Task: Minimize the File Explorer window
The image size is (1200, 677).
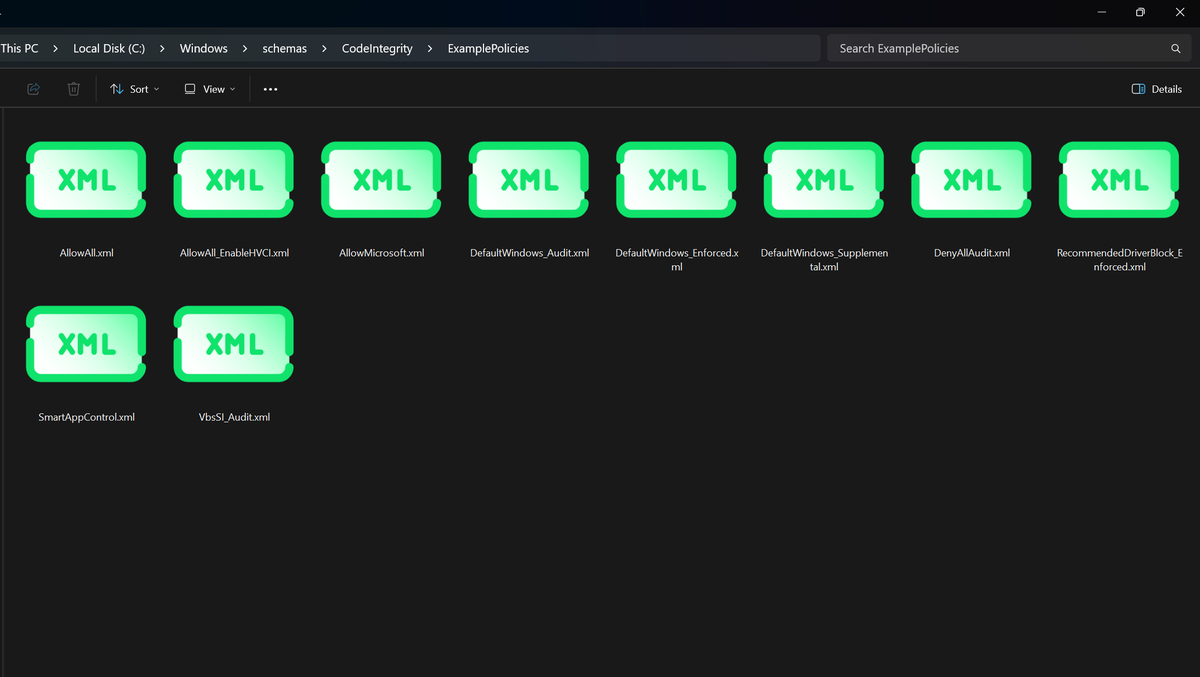Action: 1101,12
